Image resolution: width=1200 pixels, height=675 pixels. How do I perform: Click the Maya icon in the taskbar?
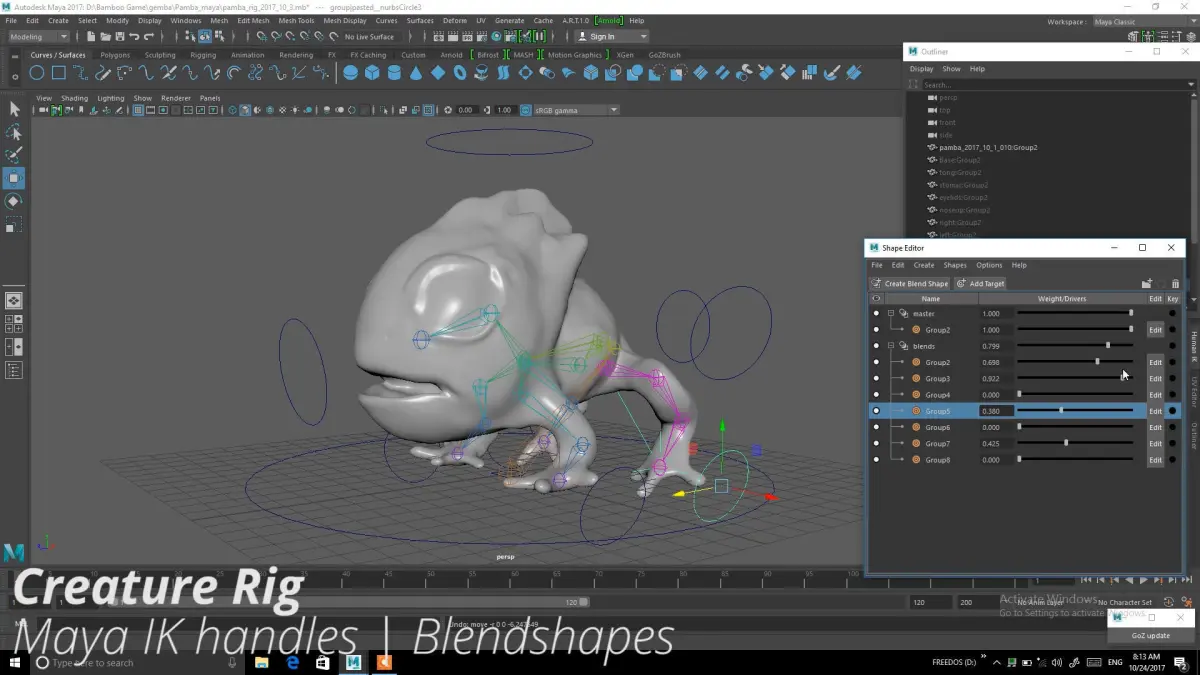tap(353, 662)
